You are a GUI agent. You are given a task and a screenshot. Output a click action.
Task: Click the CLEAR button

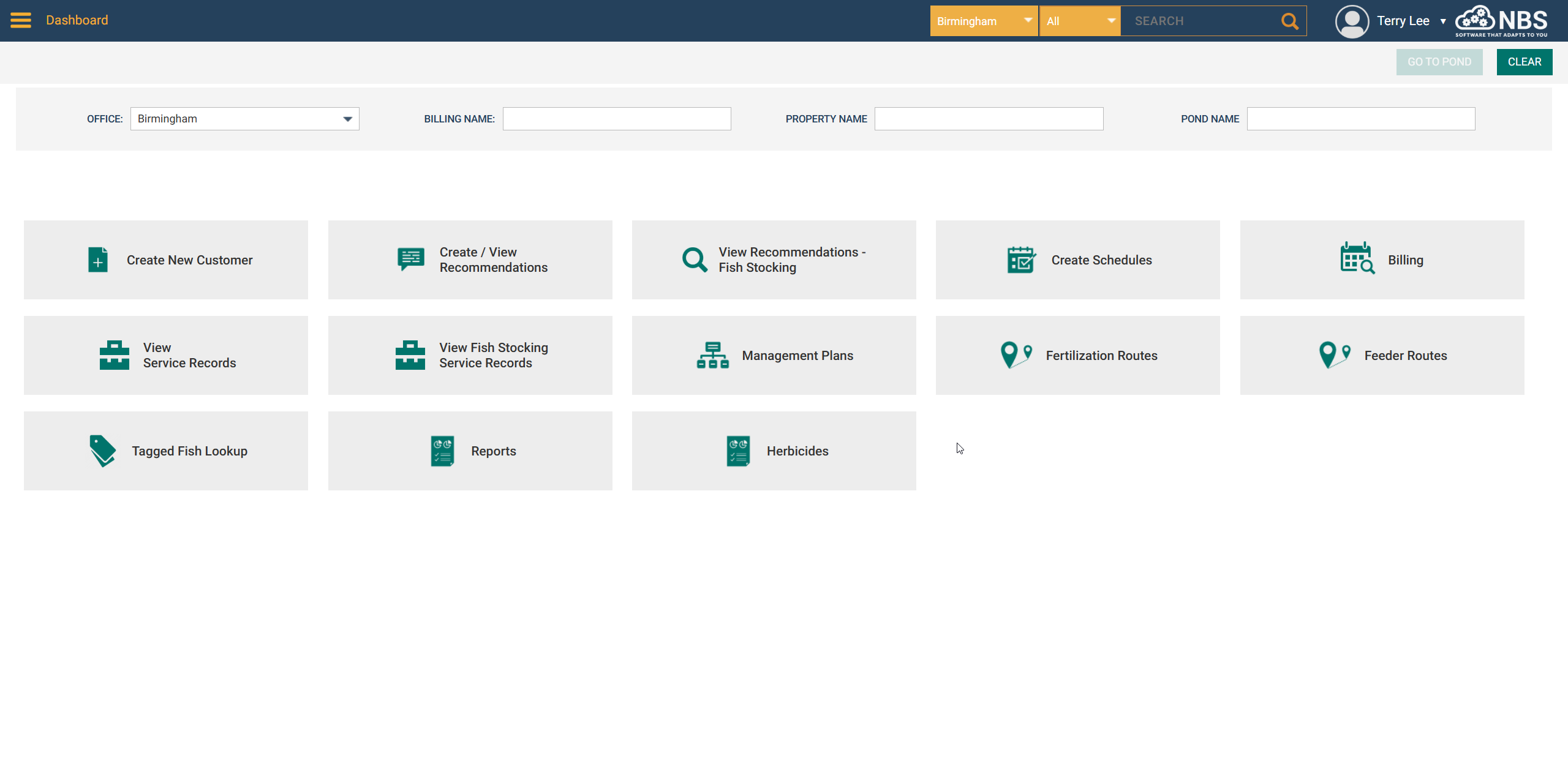(x=1525, y=62)
